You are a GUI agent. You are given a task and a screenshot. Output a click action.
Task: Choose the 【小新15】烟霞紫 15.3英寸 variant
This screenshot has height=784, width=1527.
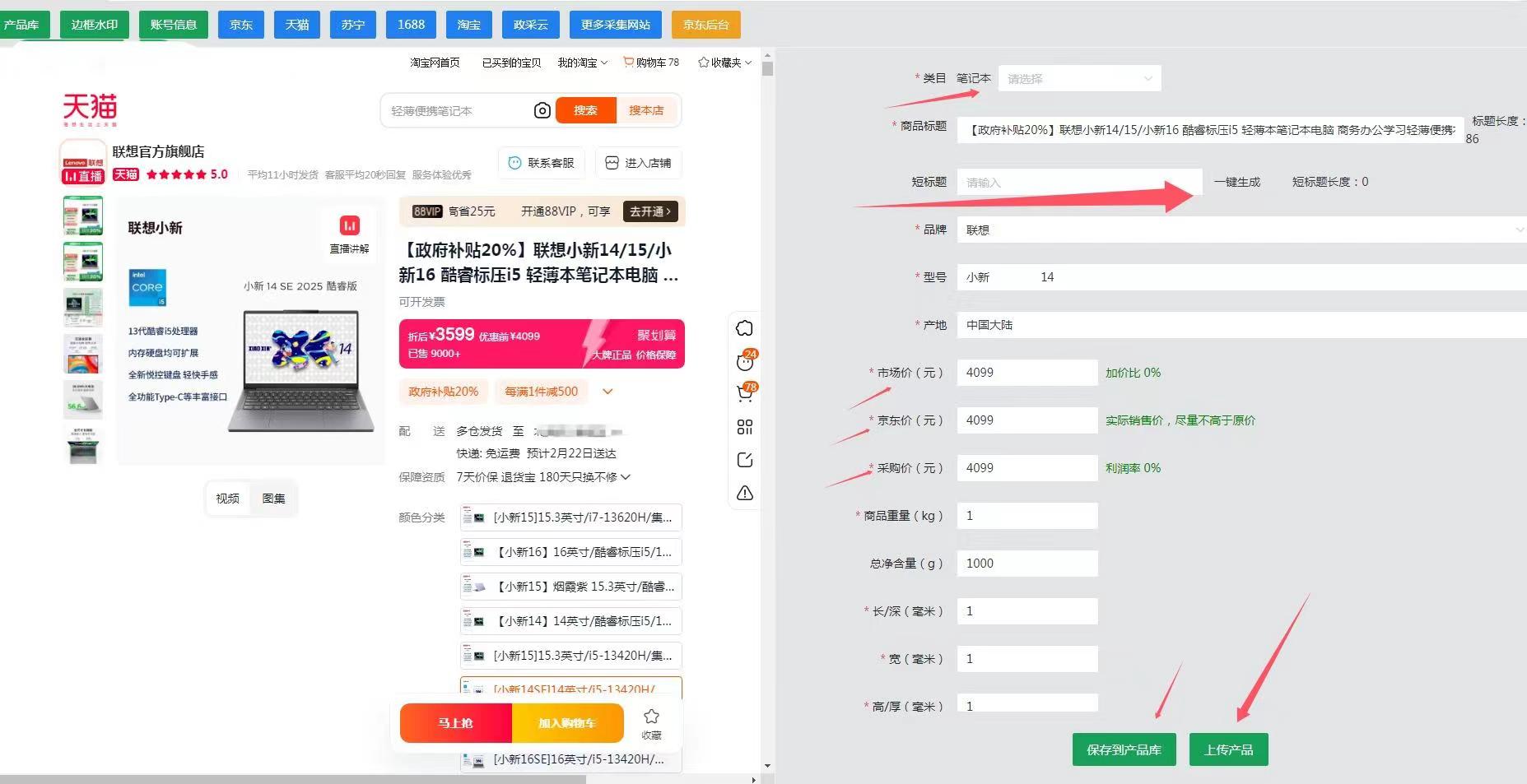pos(571,587)
